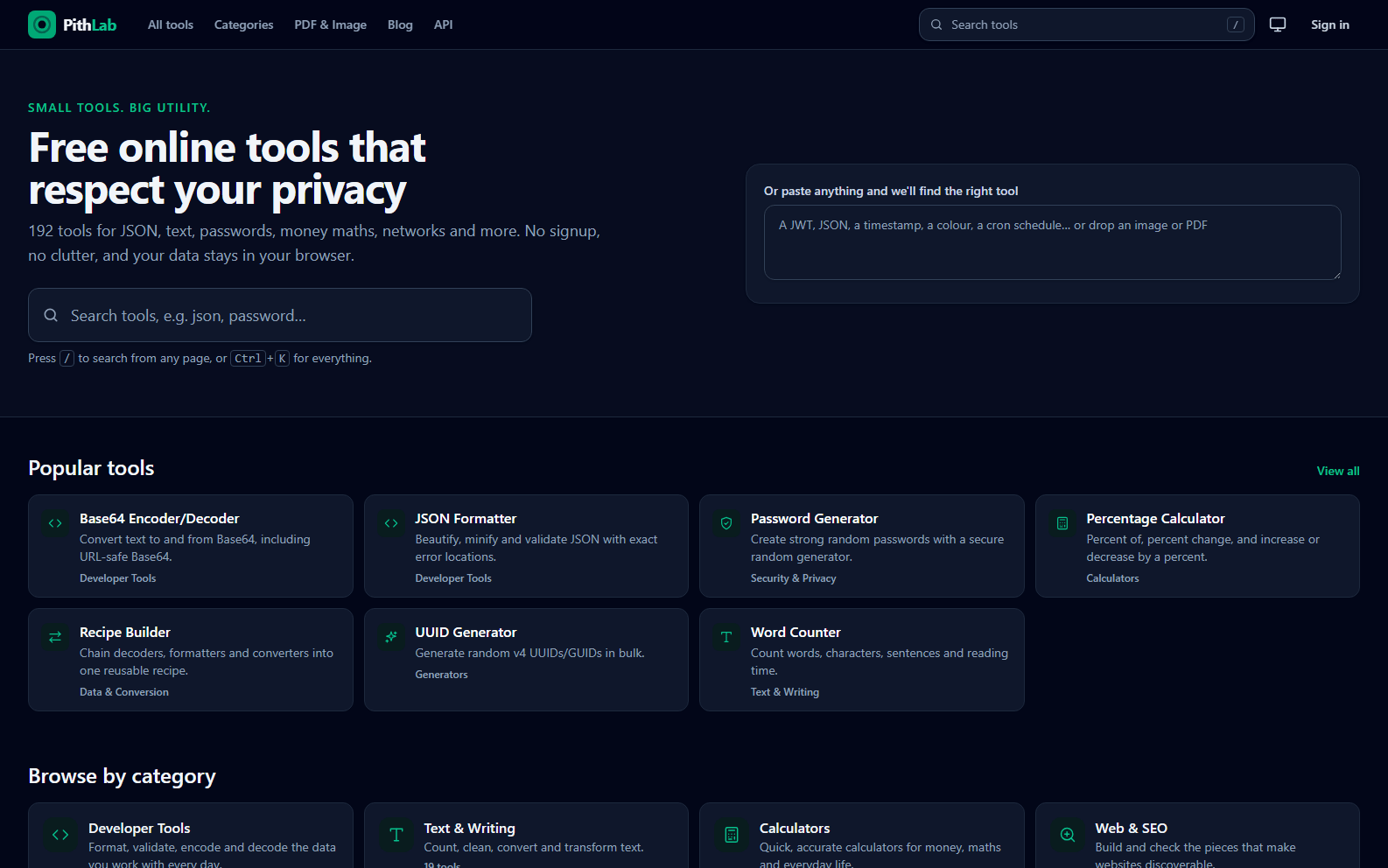Open the Categories menu item

(244, 24)
